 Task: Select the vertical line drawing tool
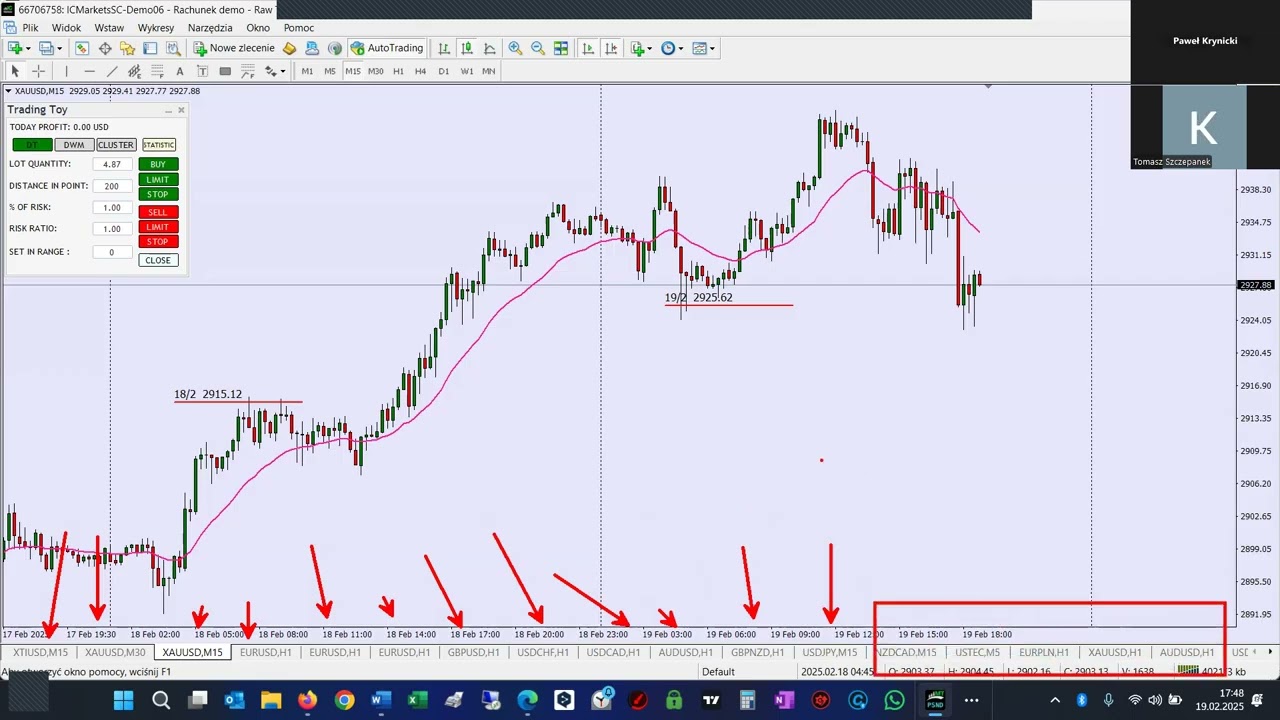point(66,71)
